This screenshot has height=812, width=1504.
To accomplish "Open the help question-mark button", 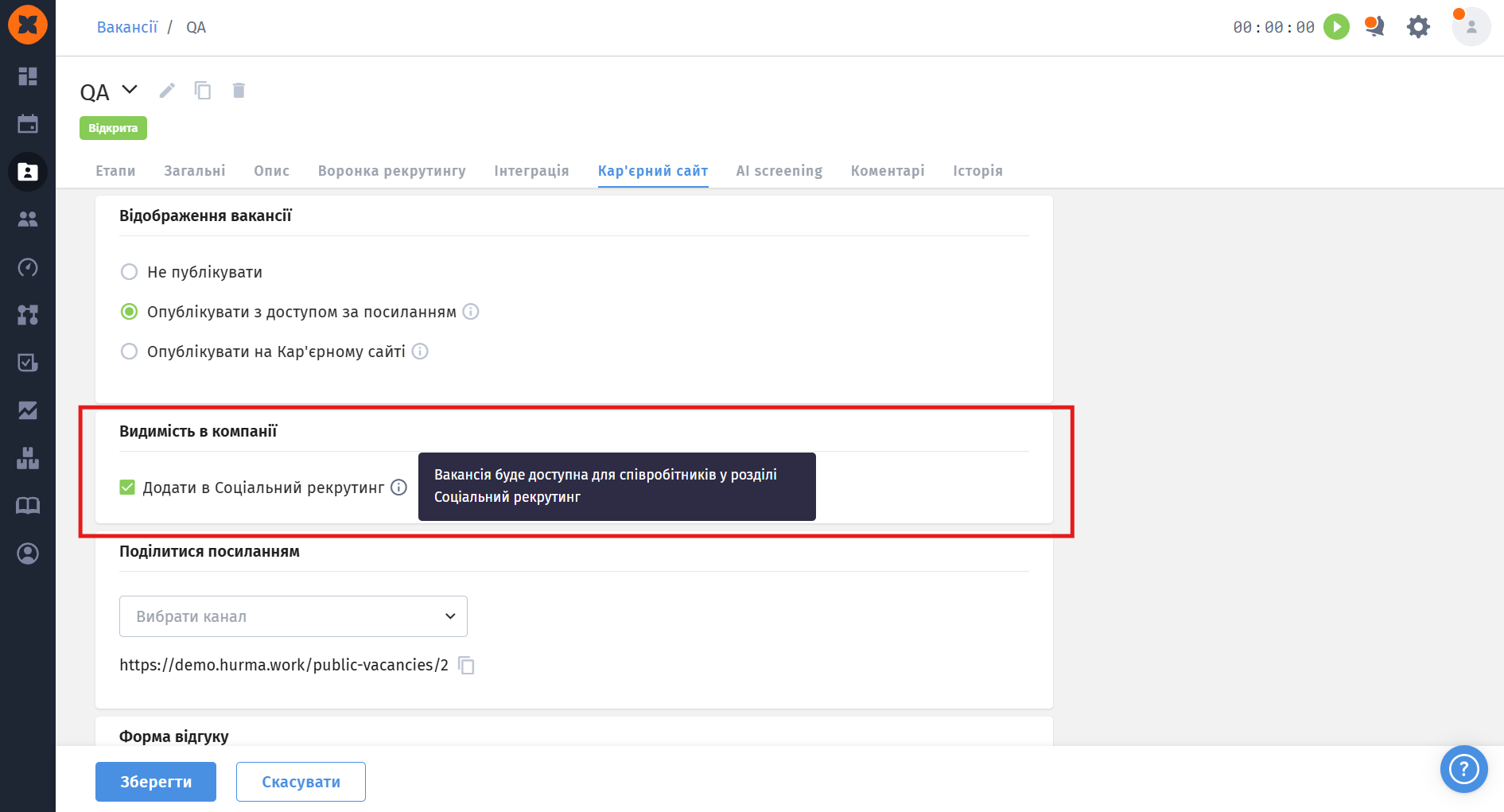I will point(1464,769).
